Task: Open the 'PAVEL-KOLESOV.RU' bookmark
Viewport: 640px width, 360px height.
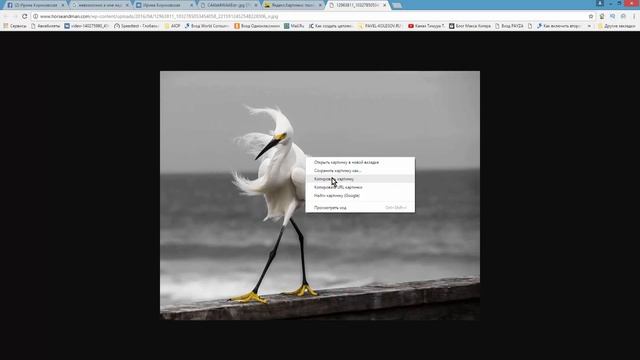Action: coord(380,26)
